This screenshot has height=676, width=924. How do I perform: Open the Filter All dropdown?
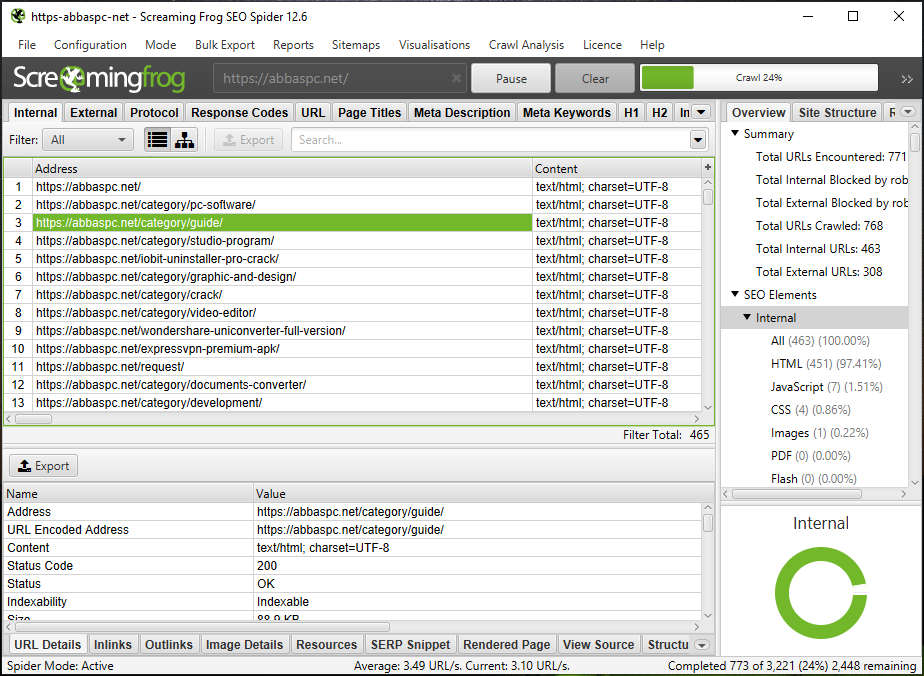pyautogui.click(x=88, y=140)
